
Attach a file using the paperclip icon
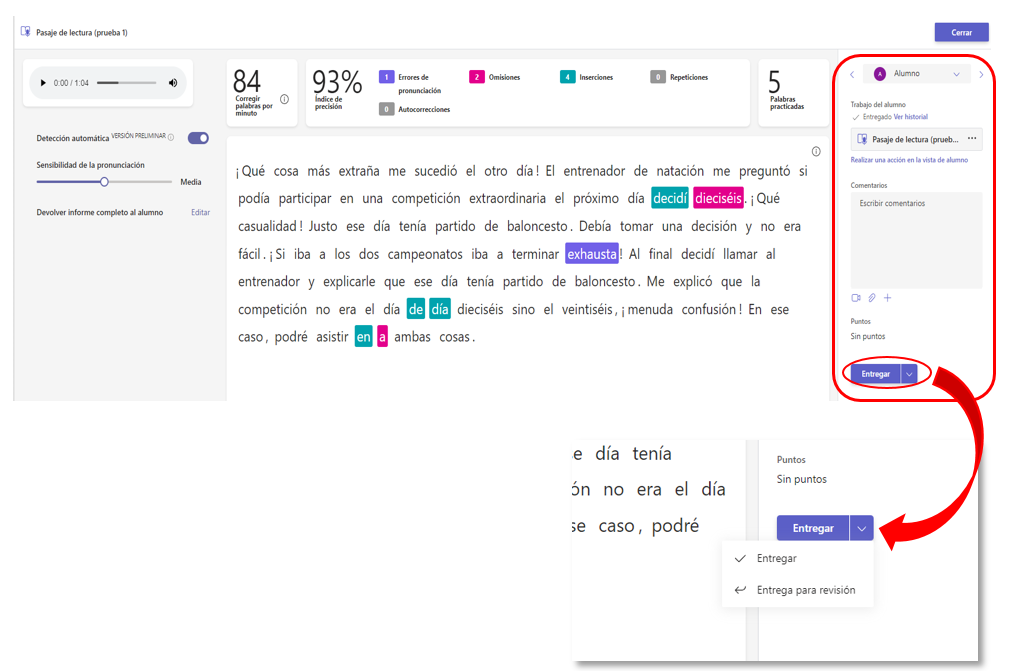(x=871, y=297)
